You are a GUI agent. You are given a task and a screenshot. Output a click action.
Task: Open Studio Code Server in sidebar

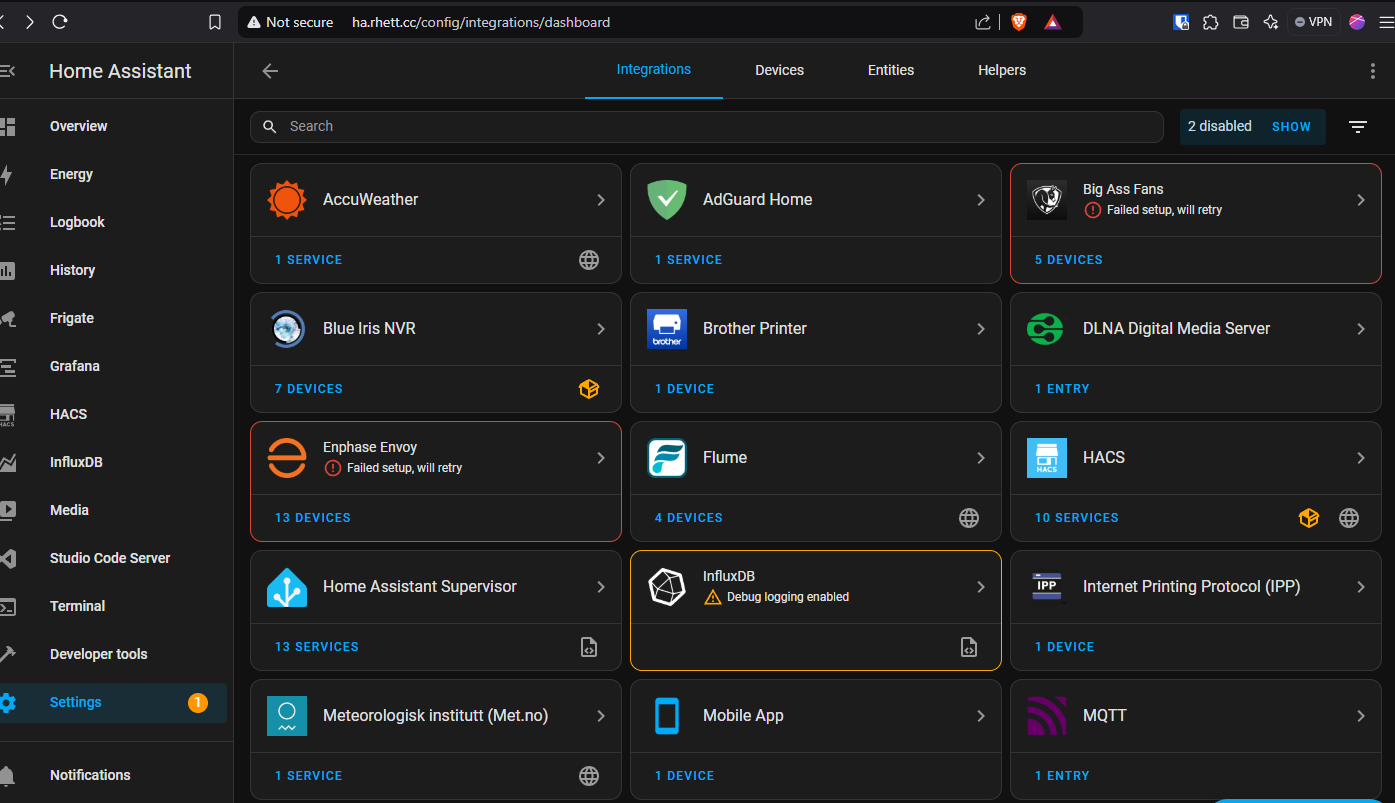click(x=114, y=559)
